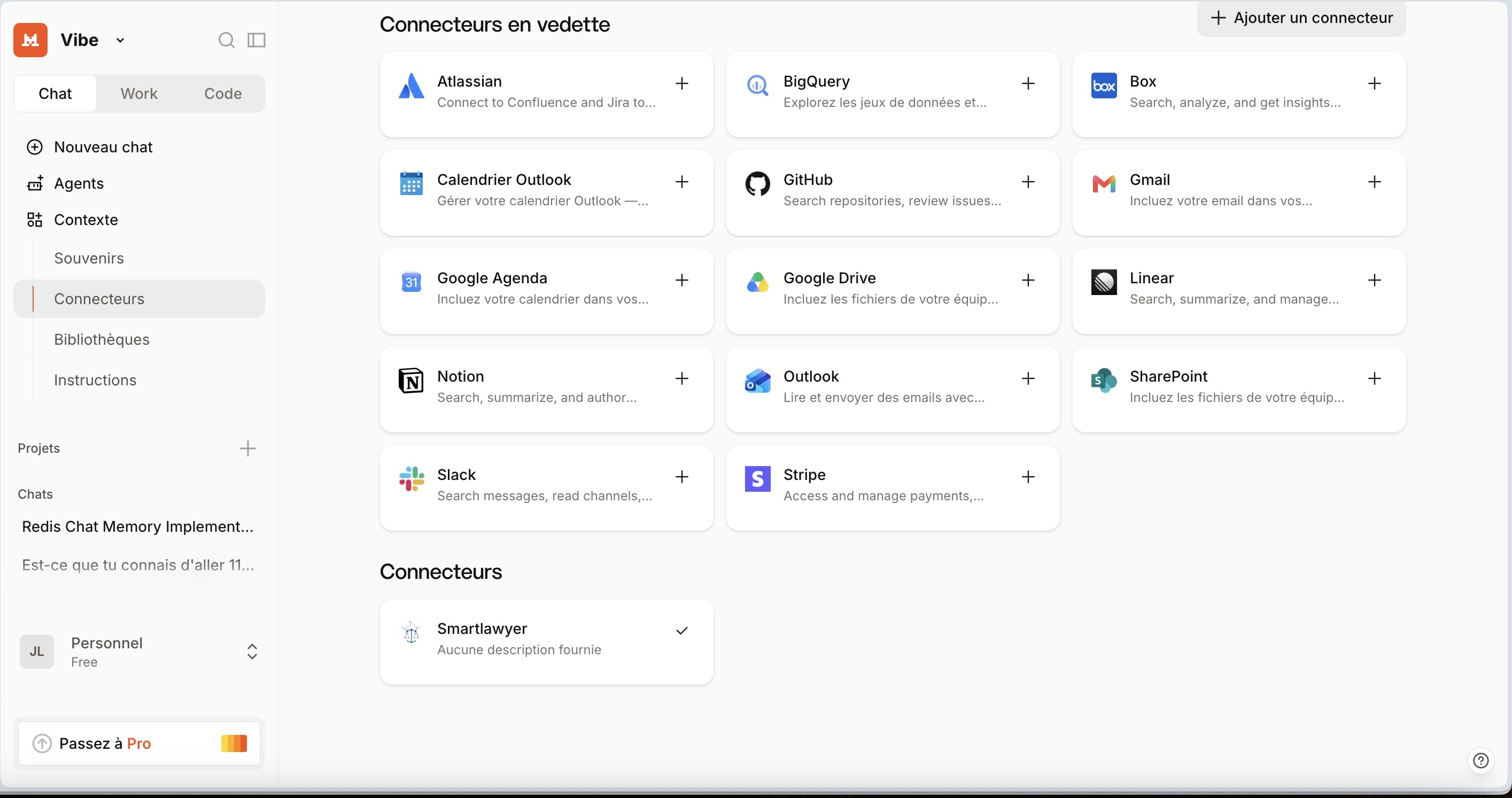Add the Linear connector with plus

(x=1374, y=280)
